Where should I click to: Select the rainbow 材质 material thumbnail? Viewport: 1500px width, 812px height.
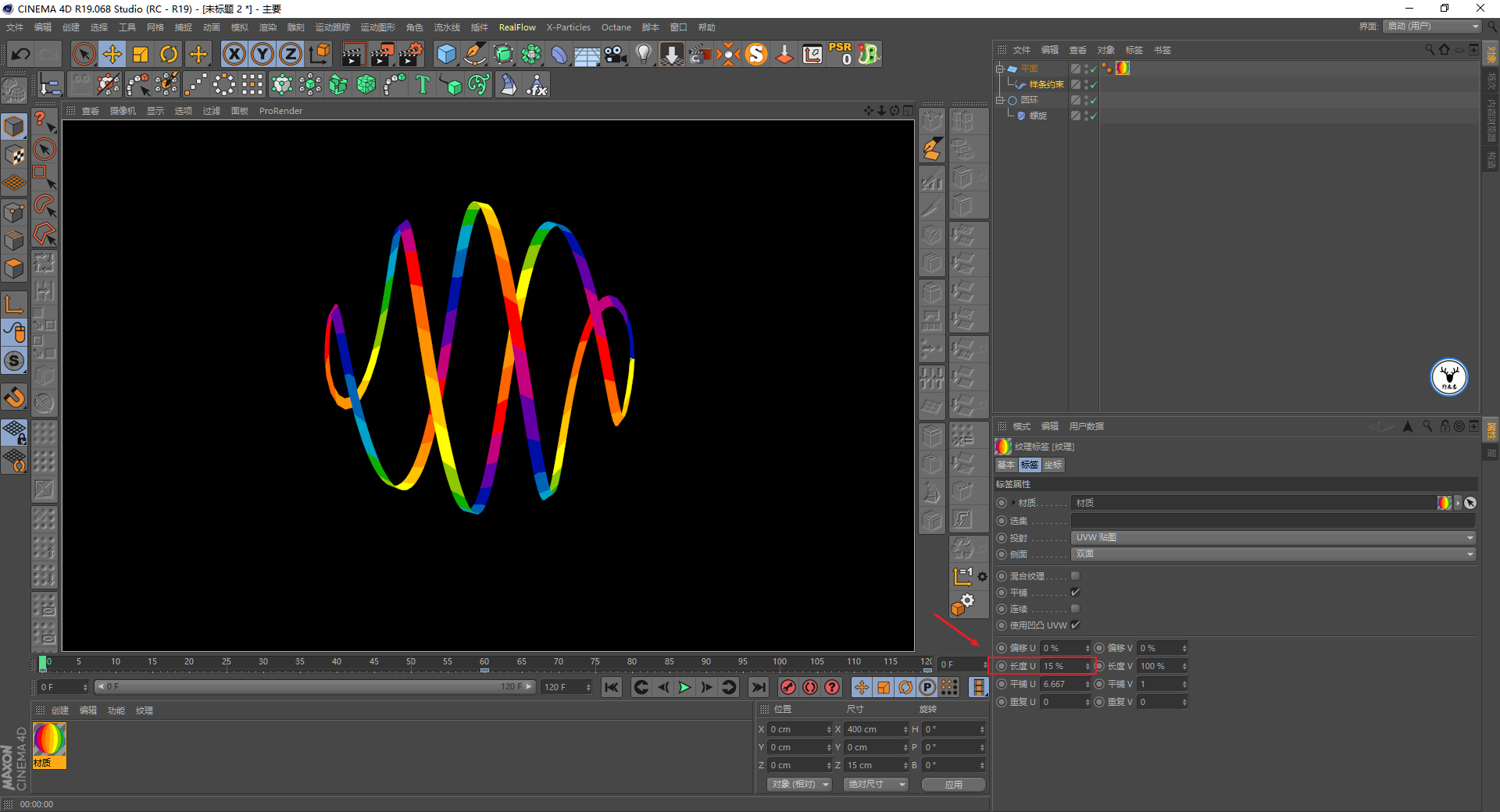point(49,745)
